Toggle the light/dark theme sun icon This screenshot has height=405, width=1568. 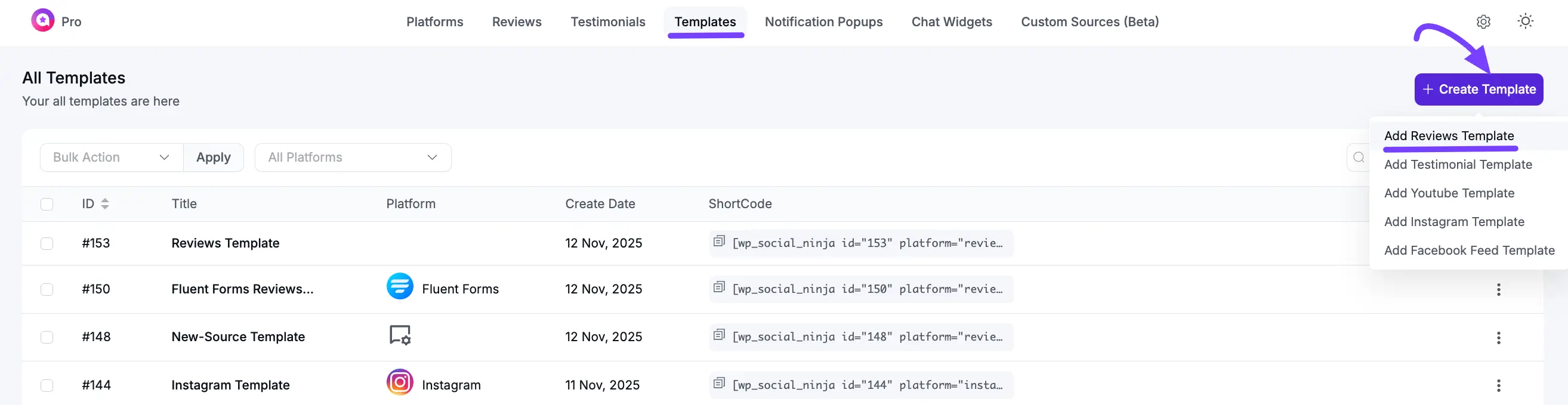(1525, 22)
